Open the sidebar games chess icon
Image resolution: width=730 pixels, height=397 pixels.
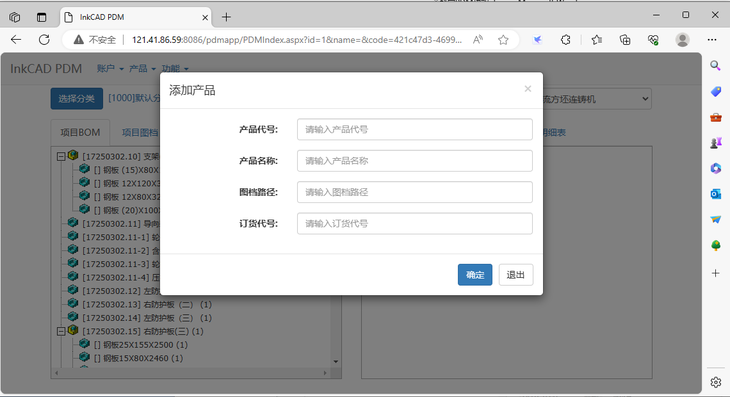point(716,143)
